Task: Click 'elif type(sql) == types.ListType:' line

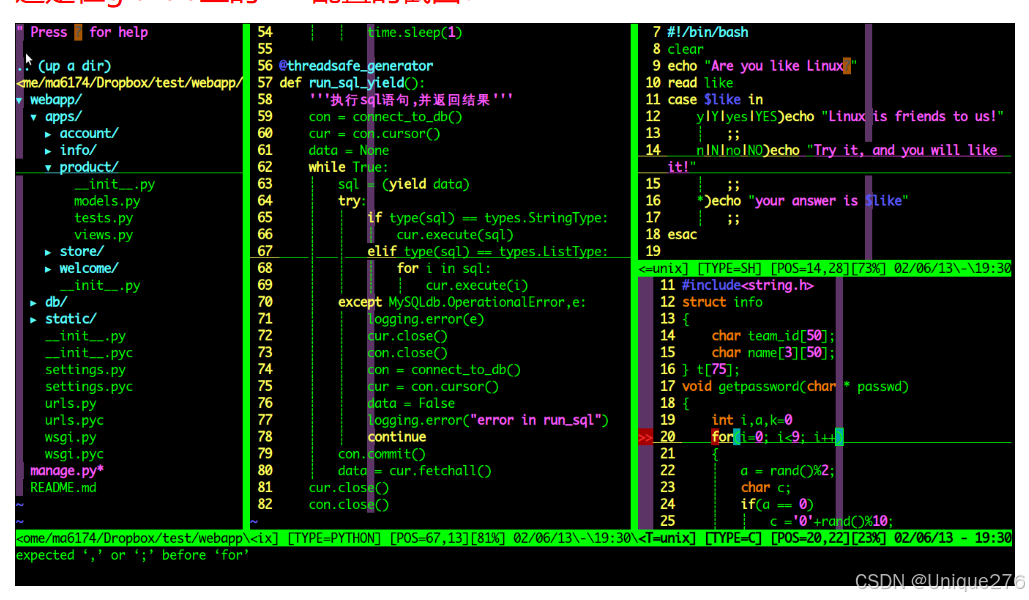Action: 488,252
